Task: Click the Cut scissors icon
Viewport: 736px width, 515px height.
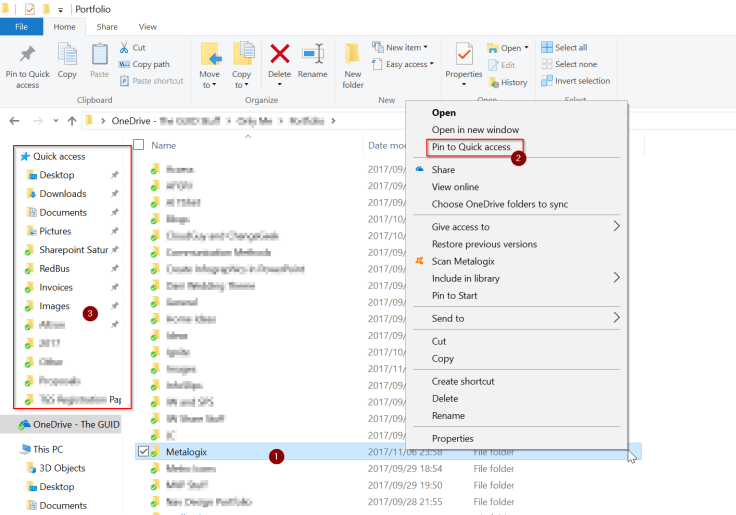Action: 124,47
